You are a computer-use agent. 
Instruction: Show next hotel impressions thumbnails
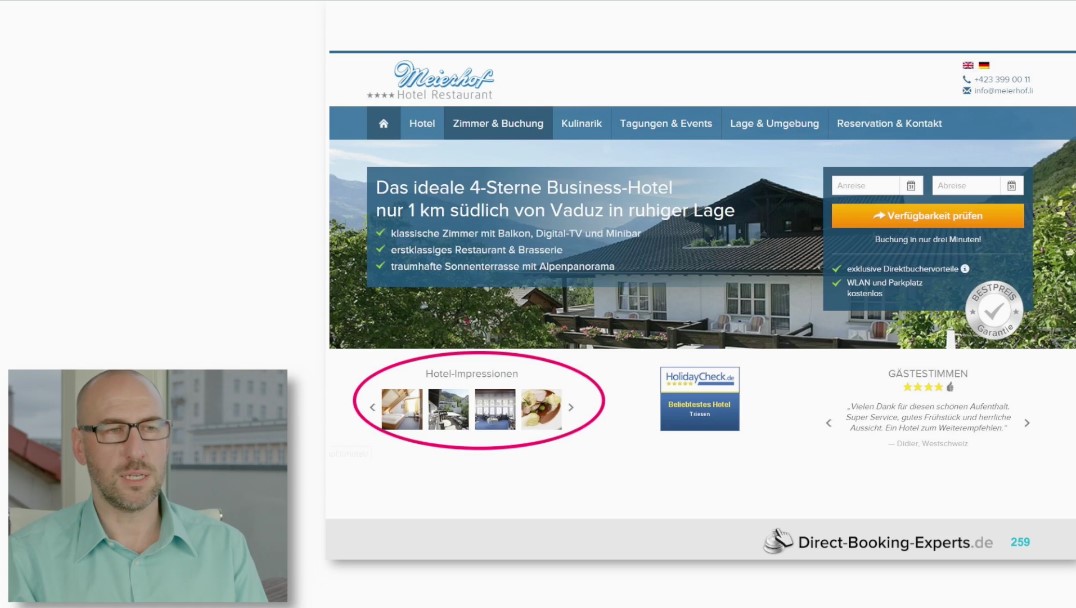coord(570,408)
